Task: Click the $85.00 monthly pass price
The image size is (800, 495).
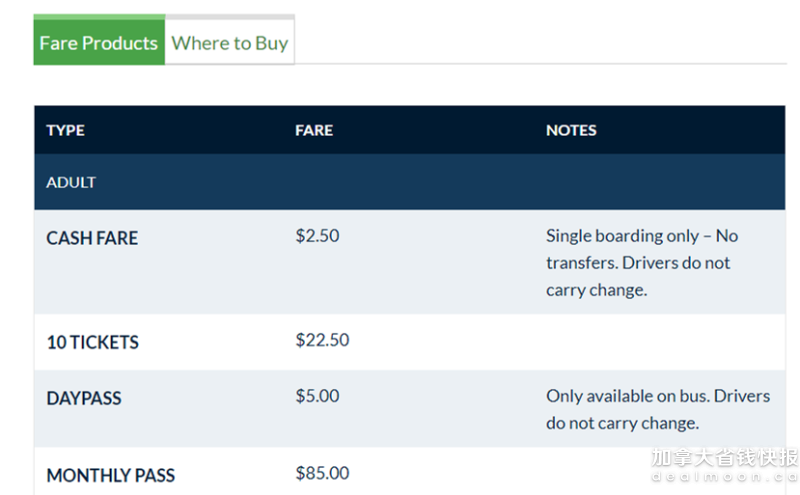Action: pyautogui.click(x=322, y=473)
